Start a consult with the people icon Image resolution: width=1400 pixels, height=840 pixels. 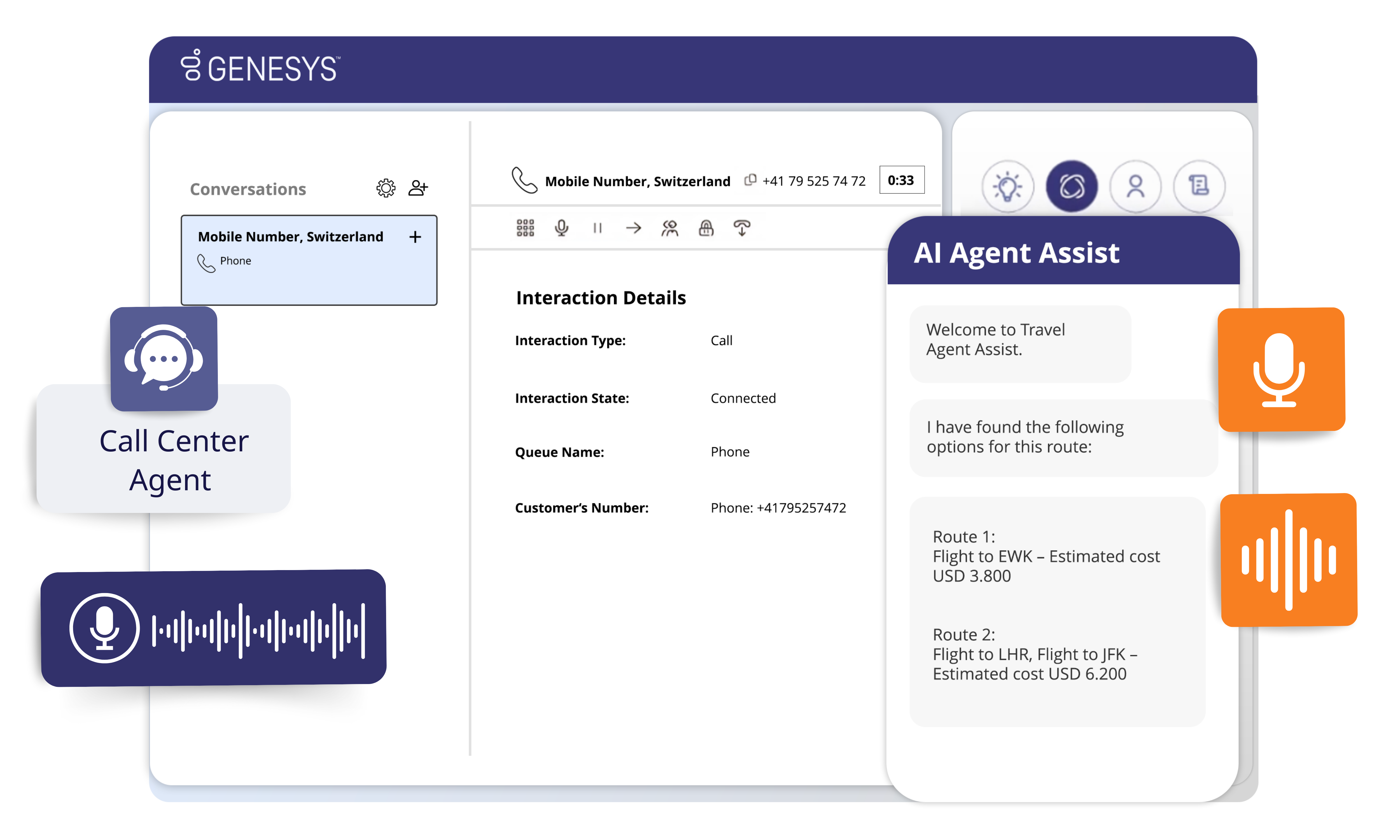click(x=669, y=228)
